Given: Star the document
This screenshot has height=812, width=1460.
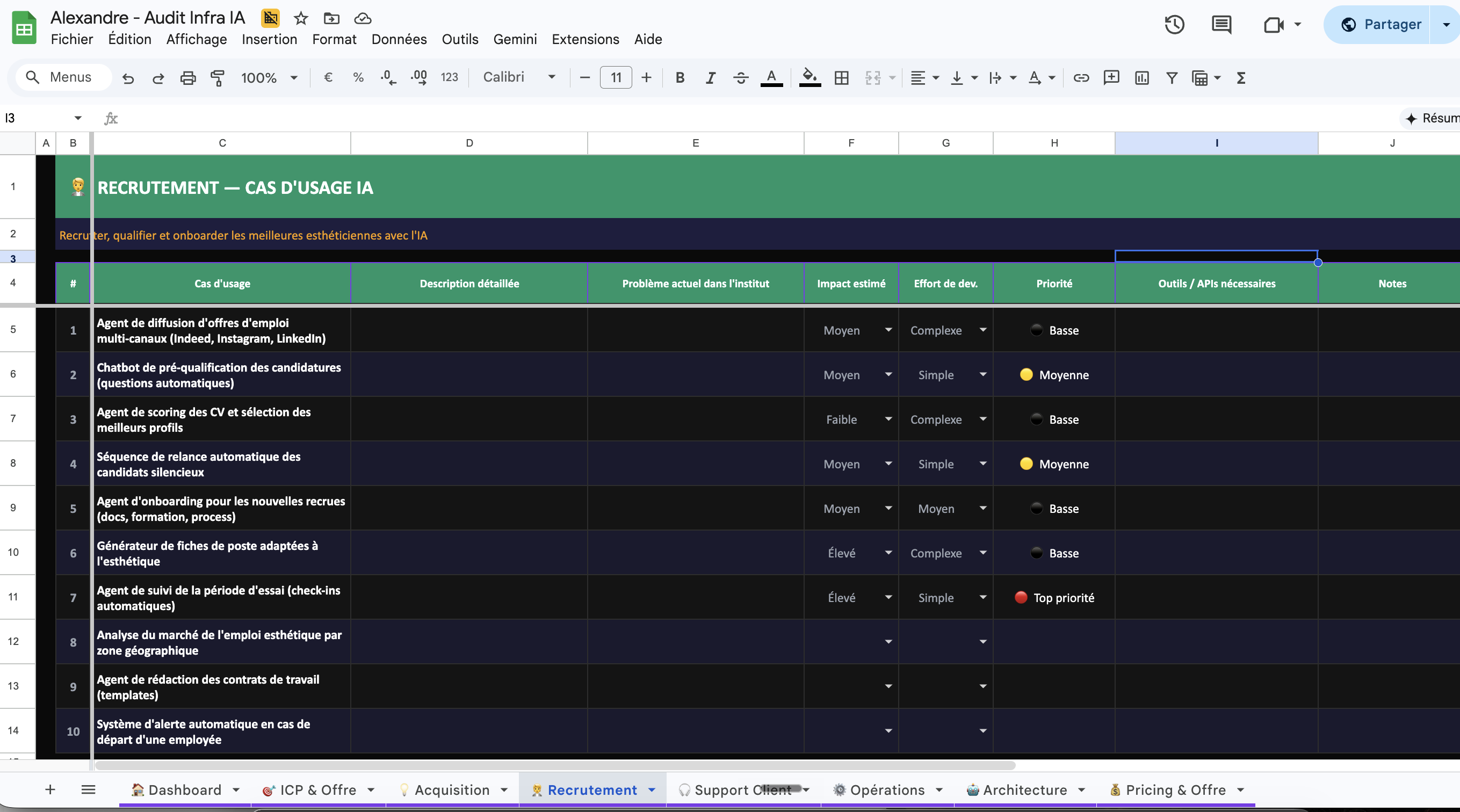Looking at the screenshot, I should [x=300, y=19].
